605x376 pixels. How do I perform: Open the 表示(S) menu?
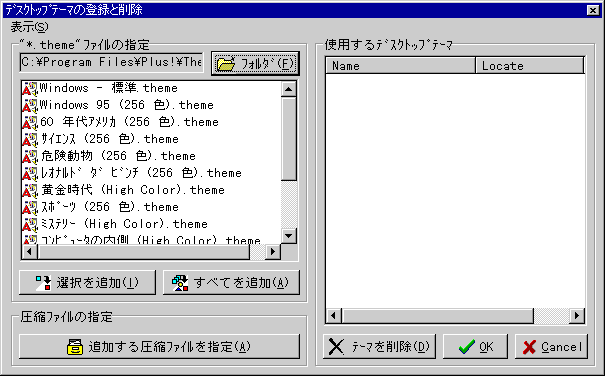pos(29,27)
